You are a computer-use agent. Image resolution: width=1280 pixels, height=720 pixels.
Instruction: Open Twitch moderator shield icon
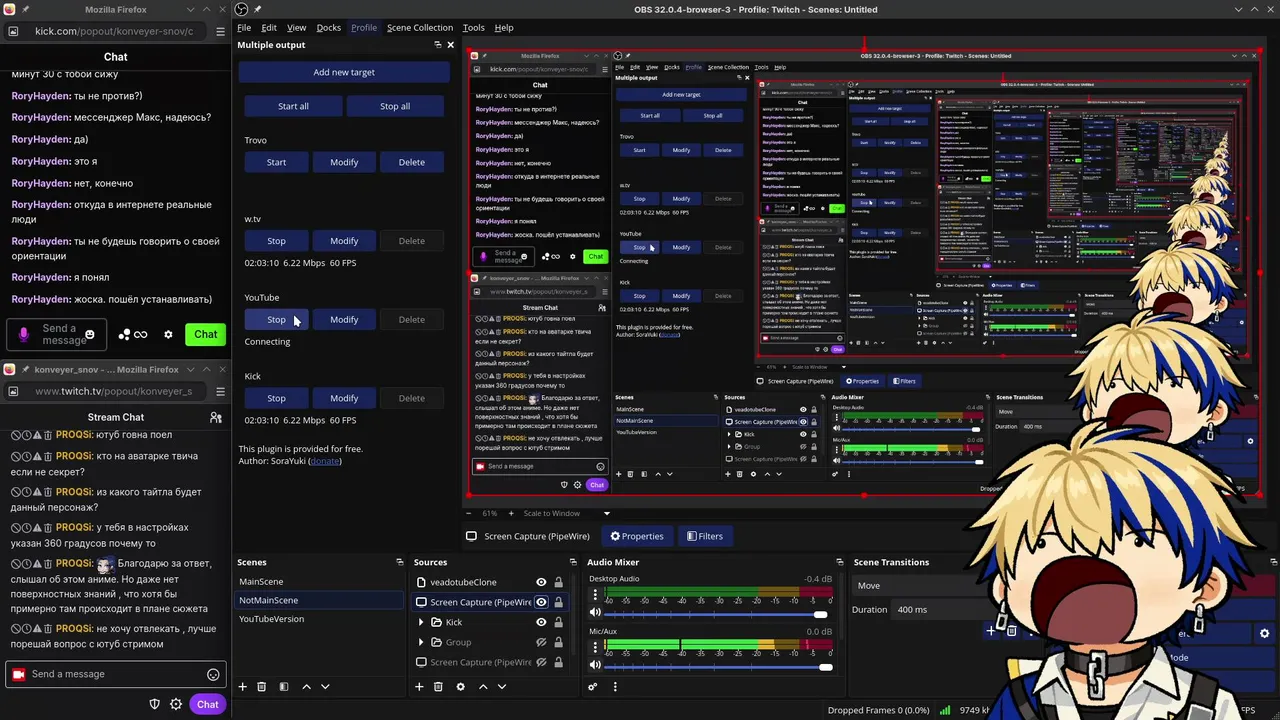pos(154,704)
